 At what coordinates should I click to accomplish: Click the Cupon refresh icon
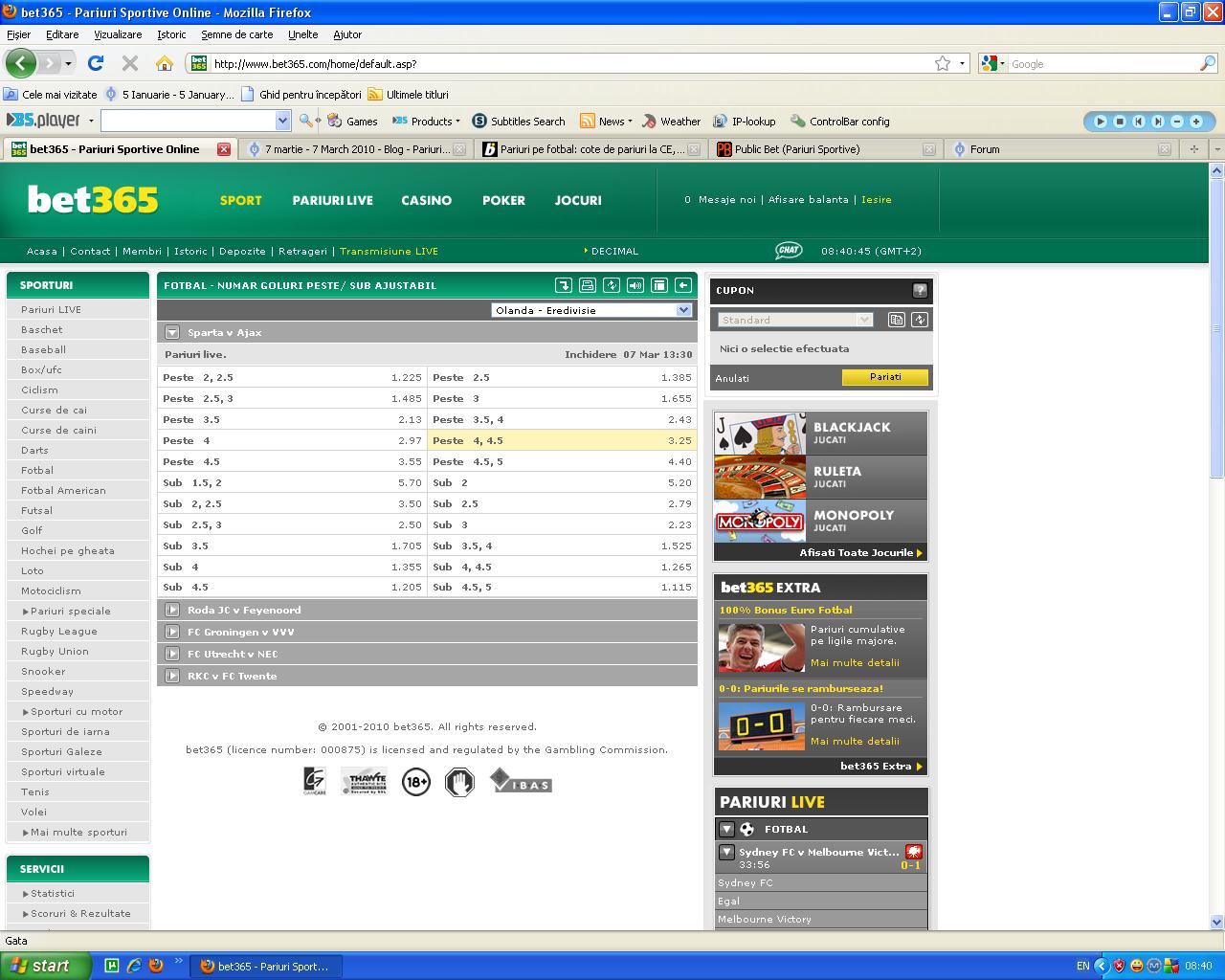click(x=920, y=320)
